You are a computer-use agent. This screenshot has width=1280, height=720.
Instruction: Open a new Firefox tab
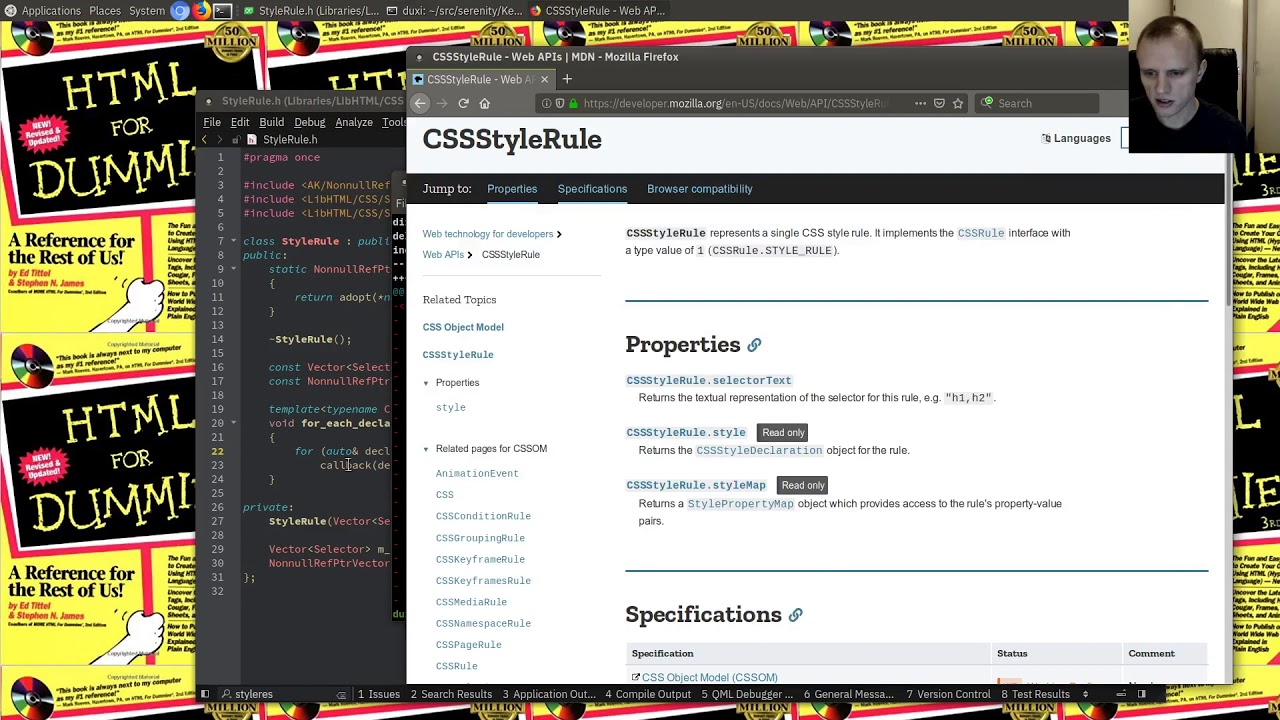567,79
